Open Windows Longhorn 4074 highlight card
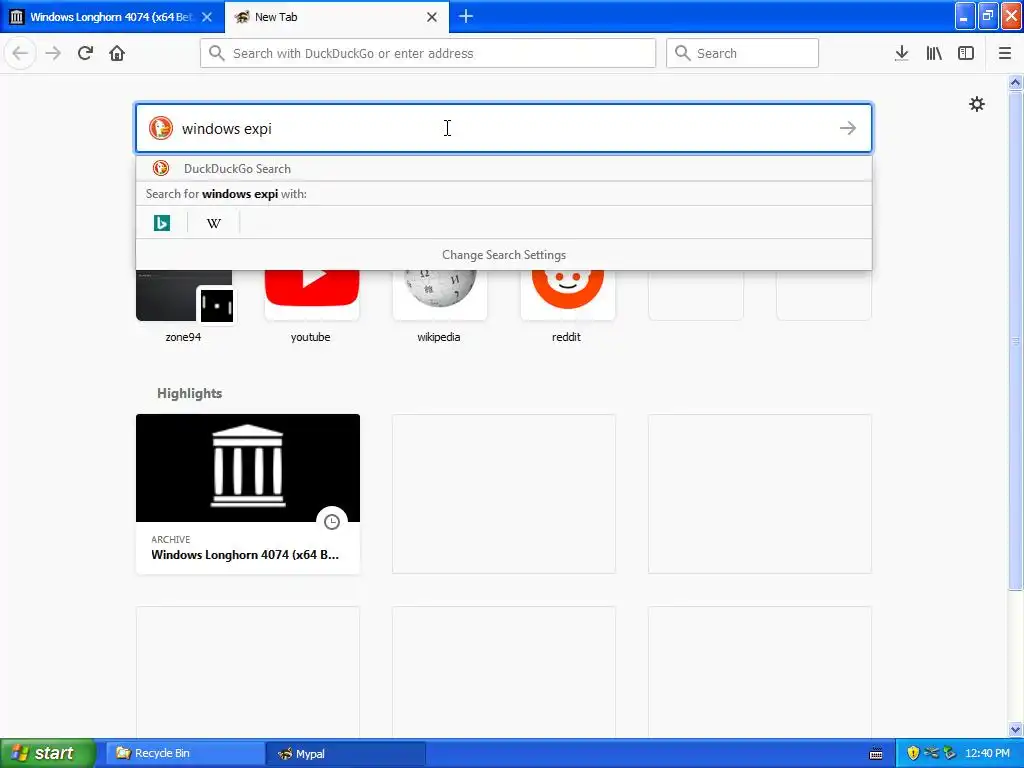 (x=248, y=494)
